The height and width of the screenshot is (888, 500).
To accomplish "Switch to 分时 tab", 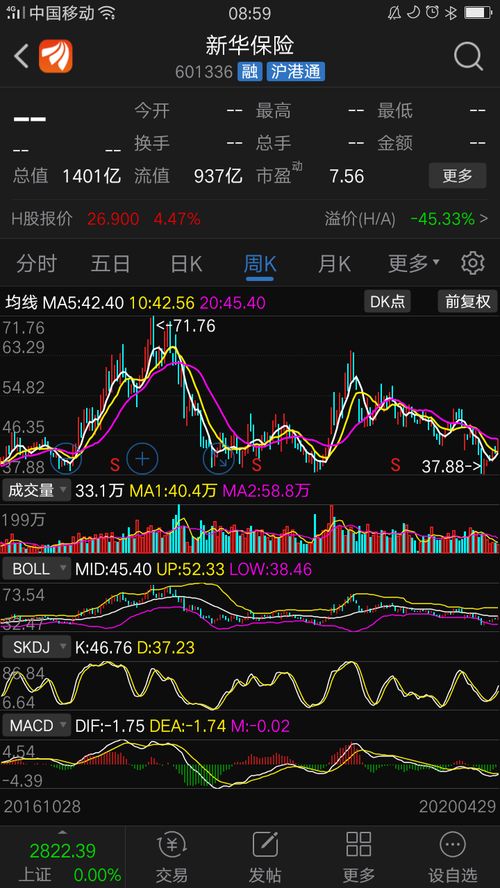I will (x=36, y=264).
